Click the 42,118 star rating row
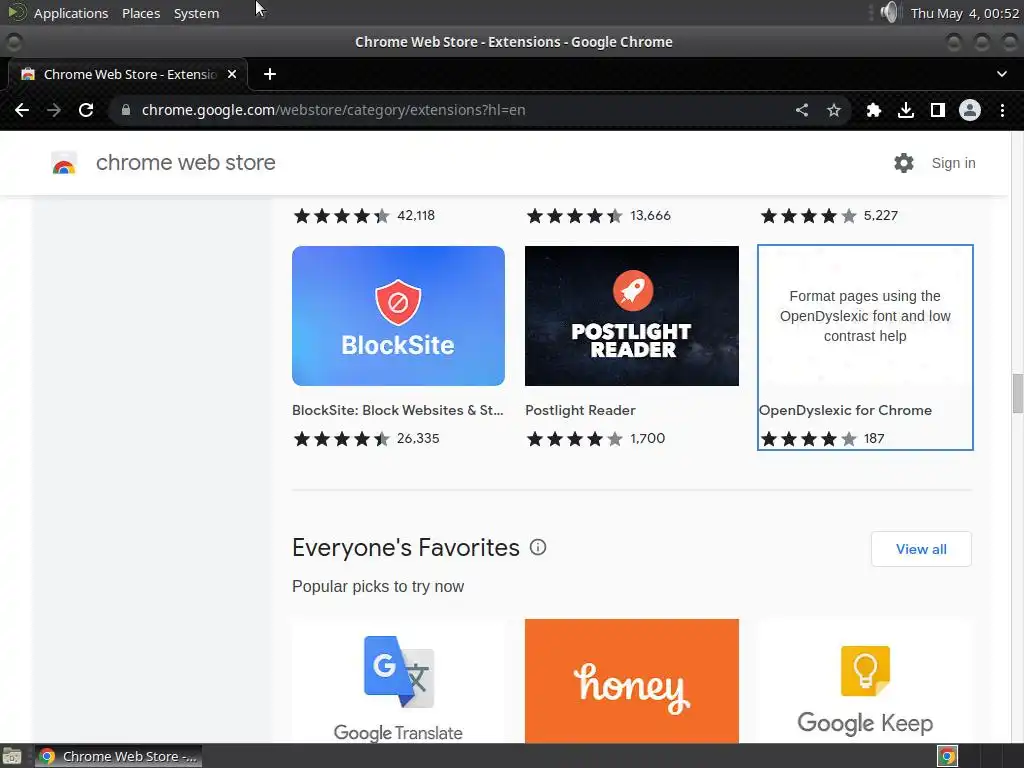The height and width of the screenshot is (768, 1024). click(364, 216)
